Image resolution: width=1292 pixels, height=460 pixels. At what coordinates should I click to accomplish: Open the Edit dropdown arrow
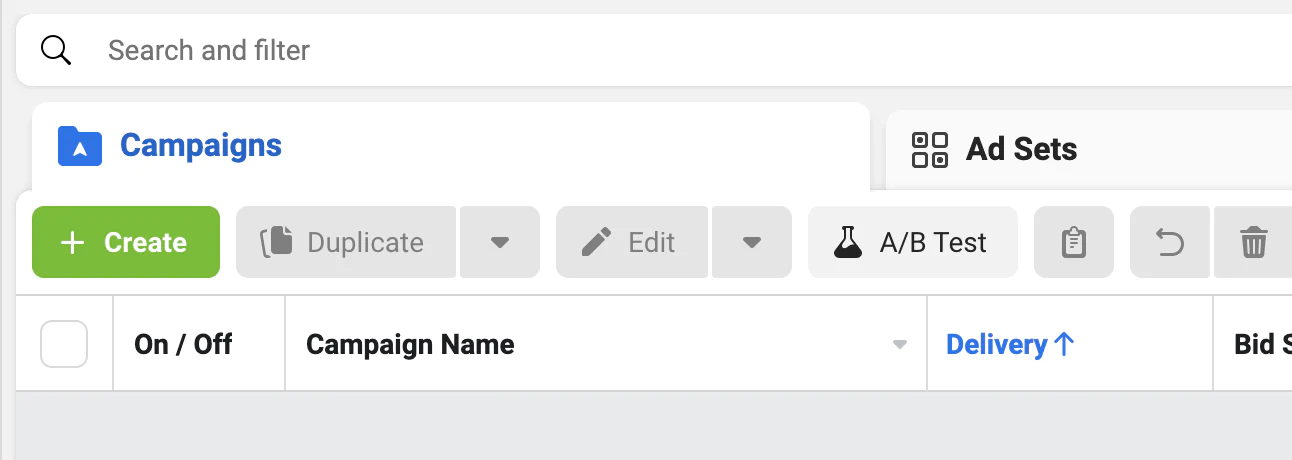752,242
